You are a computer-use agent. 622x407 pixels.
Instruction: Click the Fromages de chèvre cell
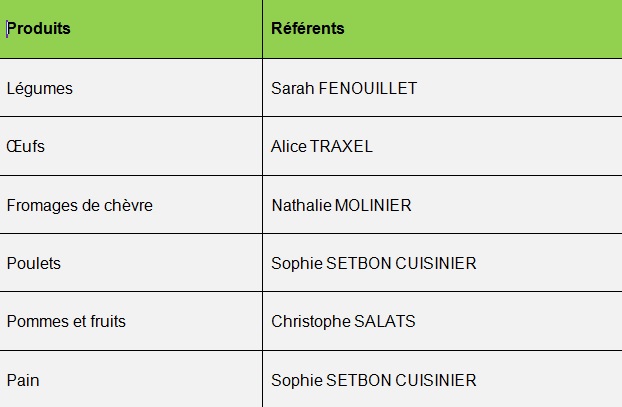click(131, 205)
